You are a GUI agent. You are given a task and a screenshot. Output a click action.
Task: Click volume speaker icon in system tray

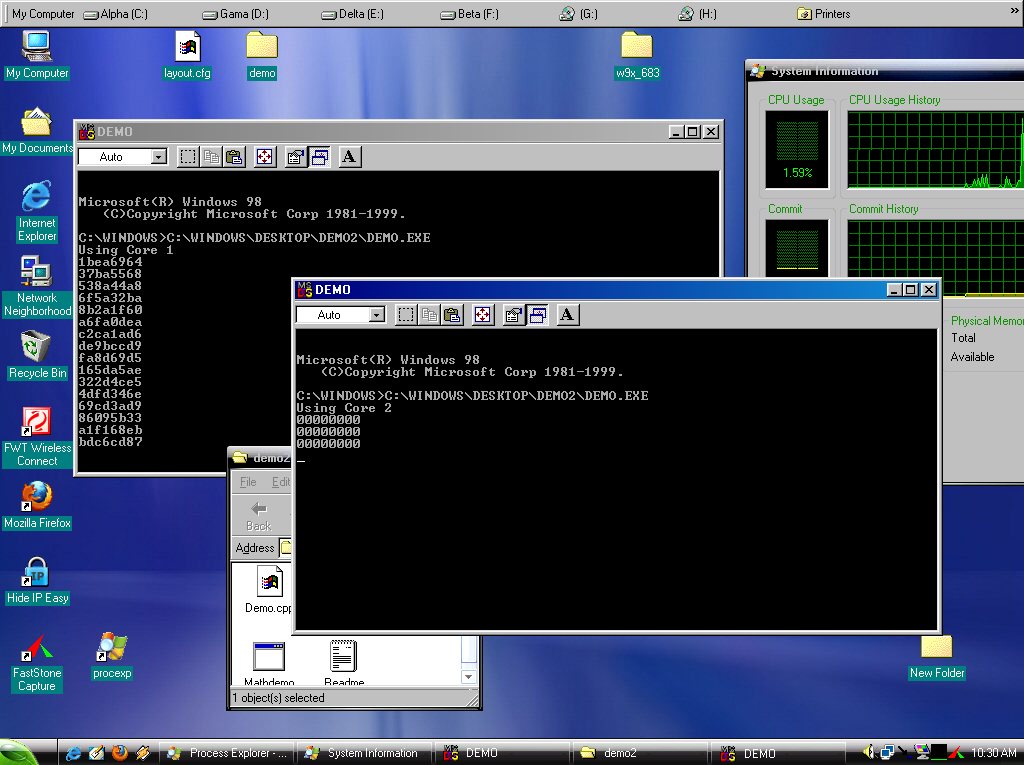[868, 753]
